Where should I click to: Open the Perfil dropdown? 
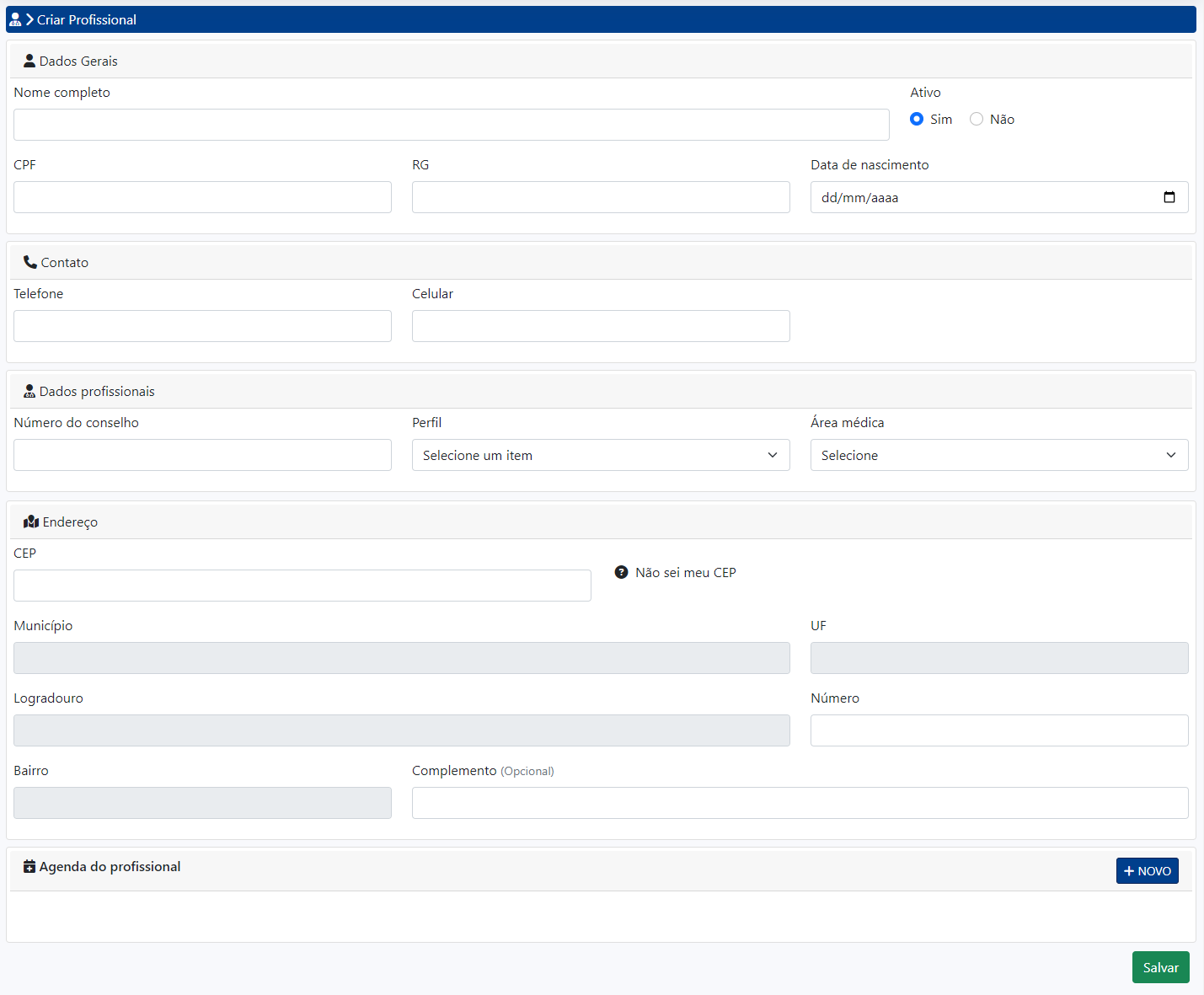pos(600,455)
